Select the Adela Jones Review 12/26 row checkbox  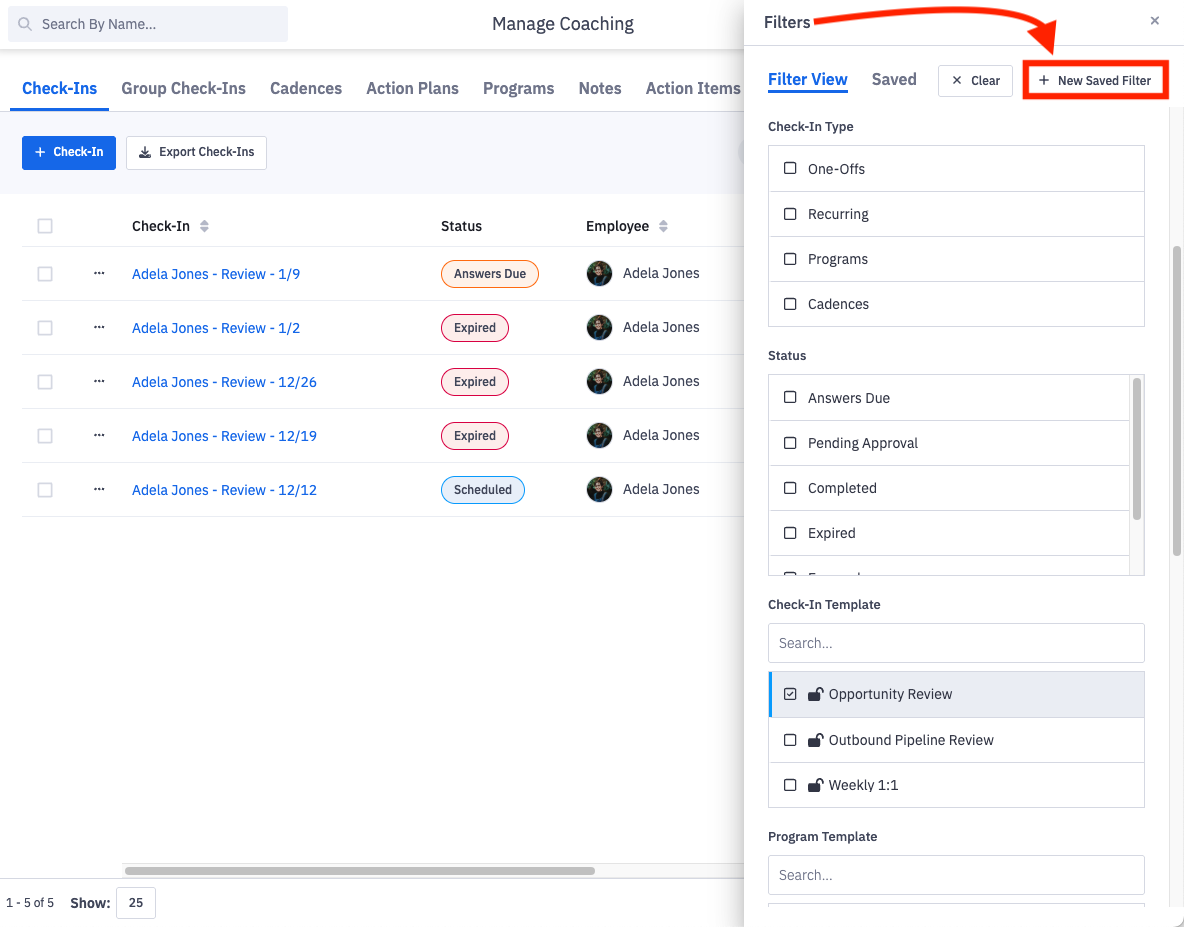[x=45, y=382]
